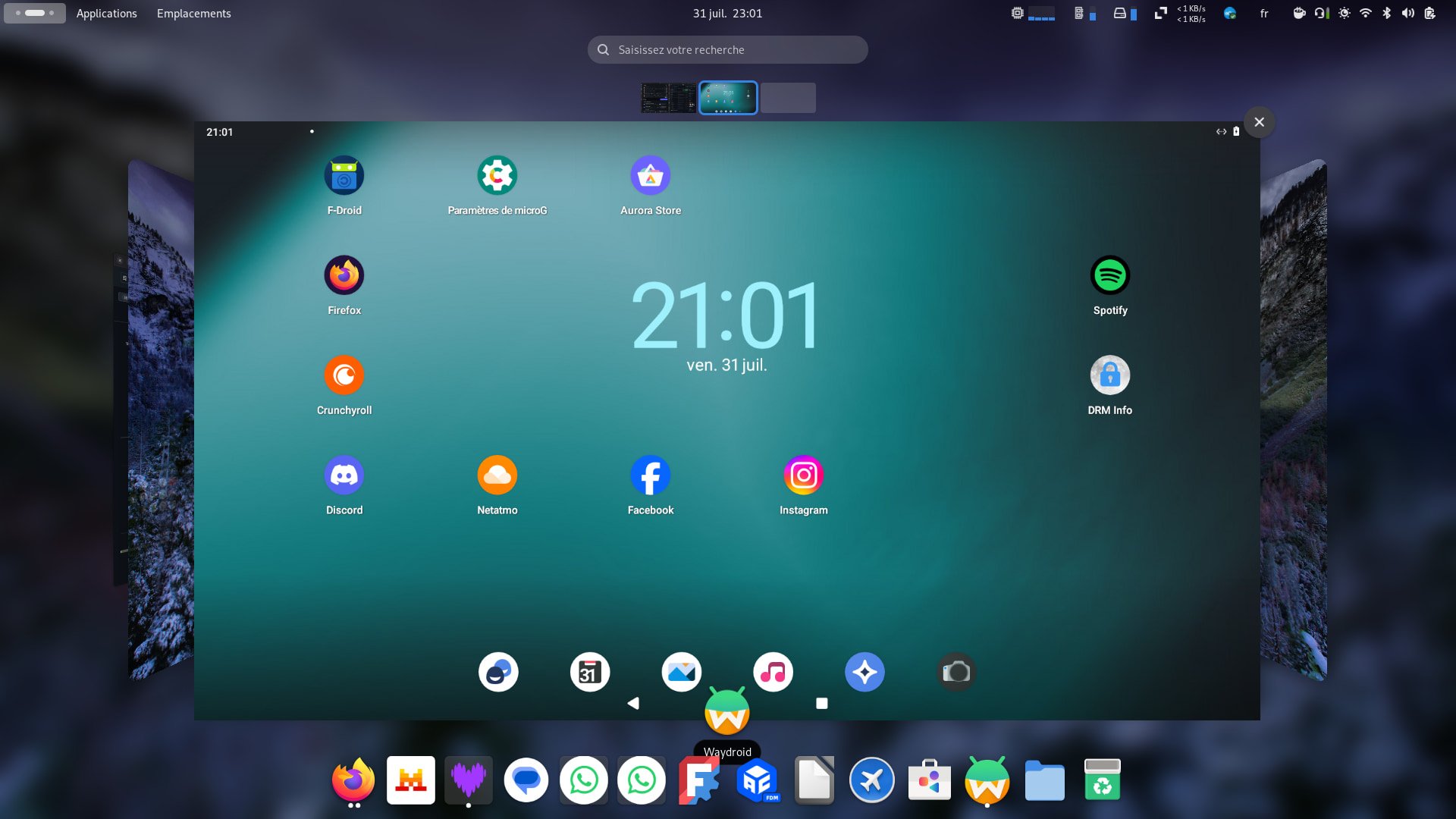Click the Waydroid icon overlaid on the window
The height and width of the screenshot is (819, 1456).
727,711
